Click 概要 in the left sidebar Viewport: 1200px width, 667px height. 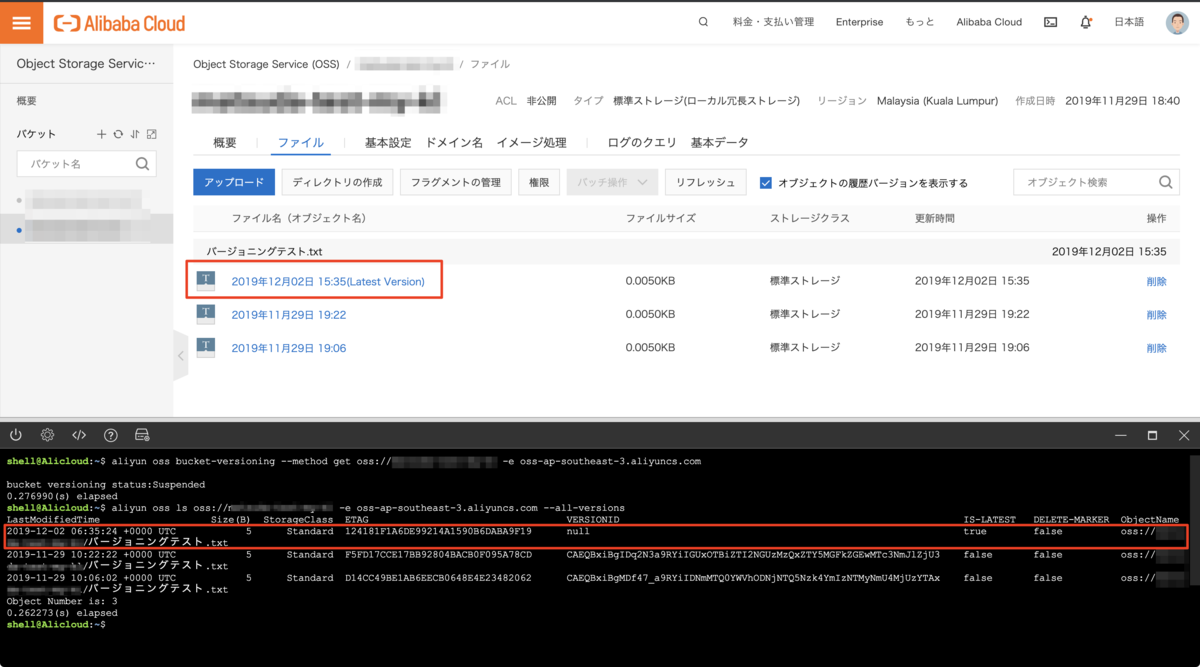(27, 101)
